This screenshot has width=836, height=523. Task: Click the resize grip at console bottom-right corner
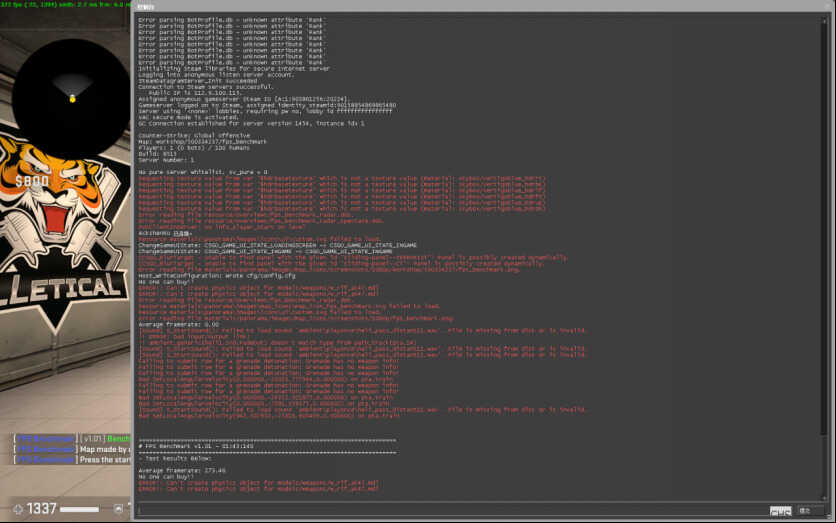coord(828,517)
